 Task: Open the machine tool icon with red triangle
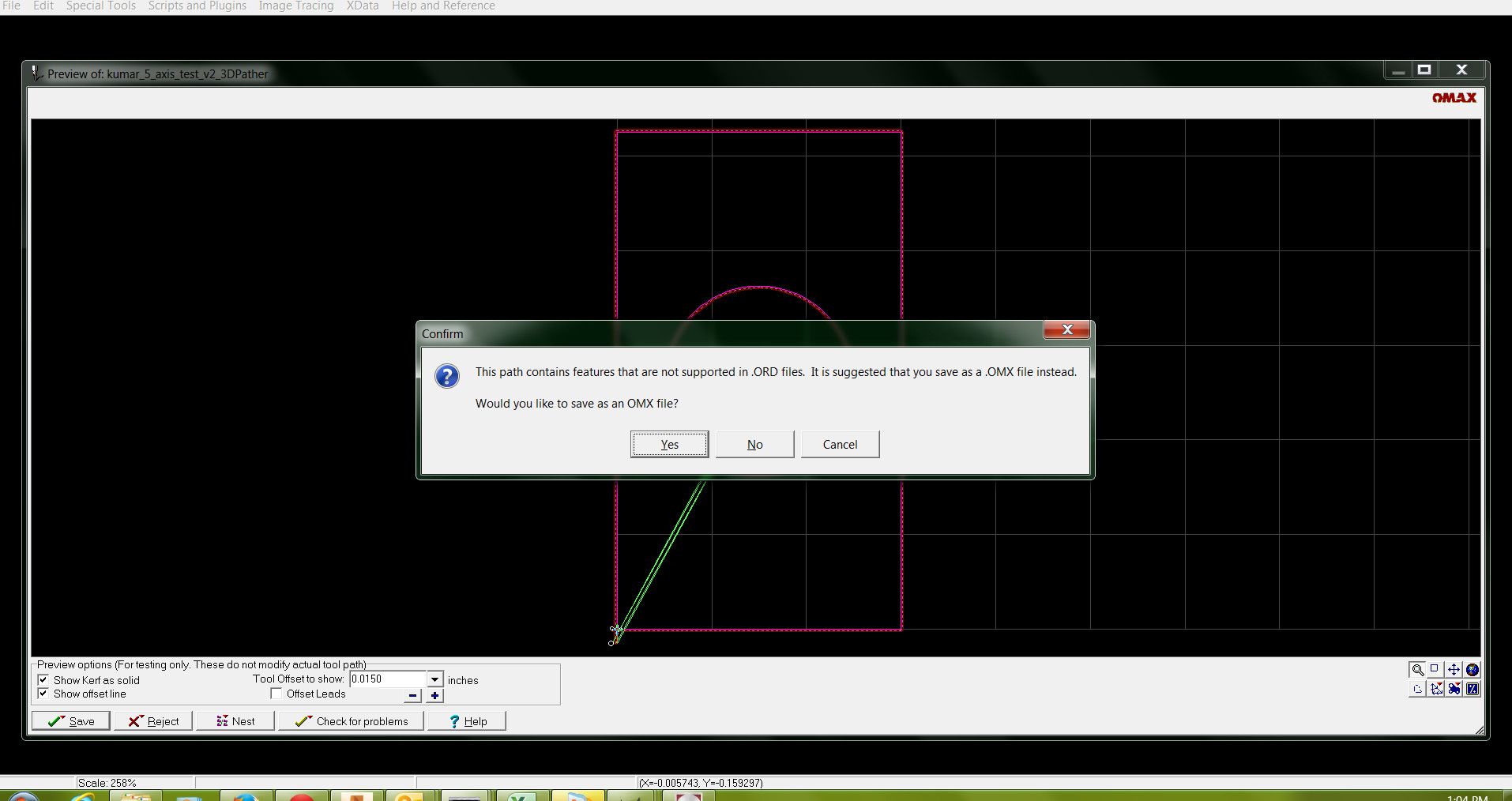(1454, 689)
